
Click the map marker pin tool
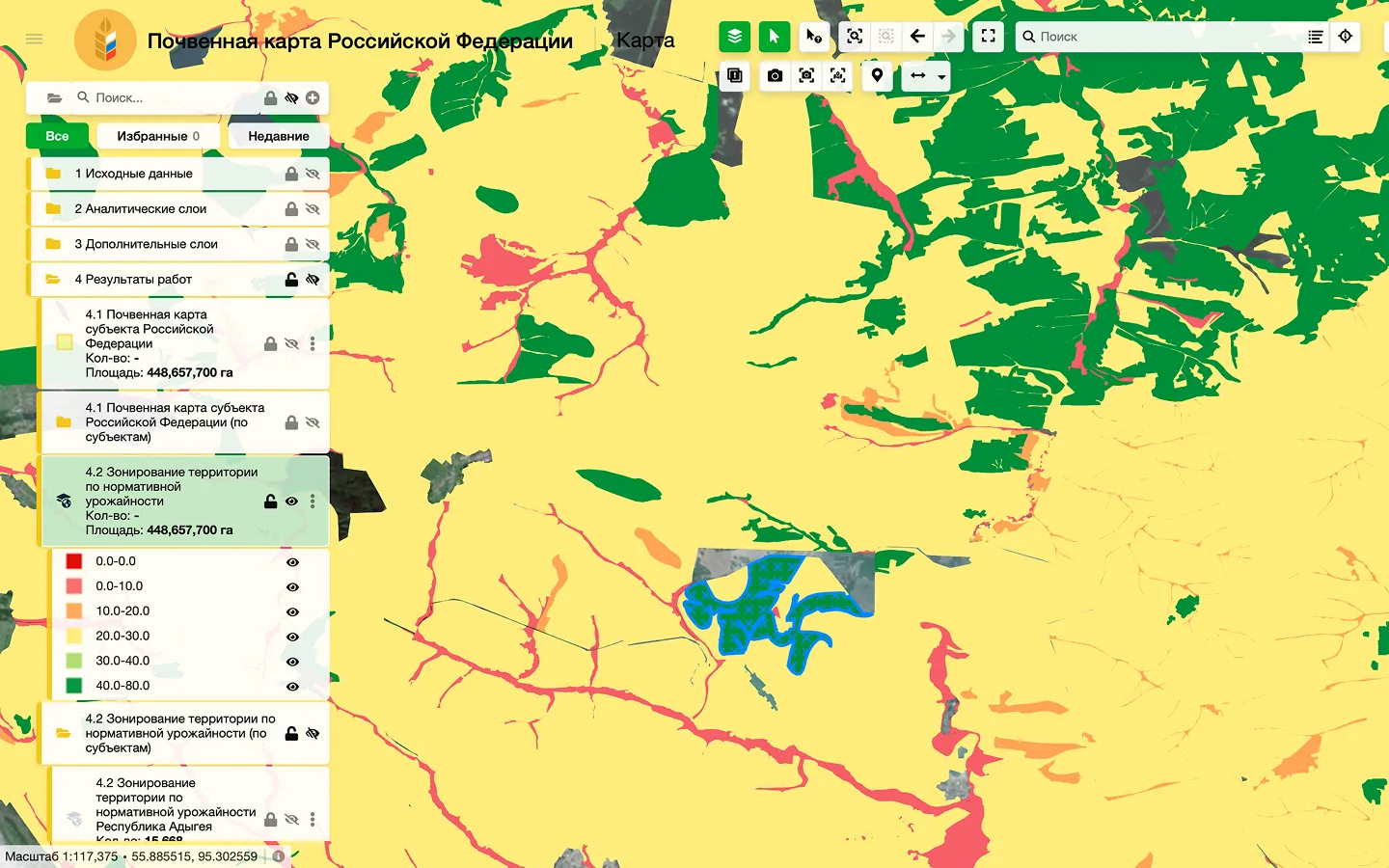pos(878,75)
